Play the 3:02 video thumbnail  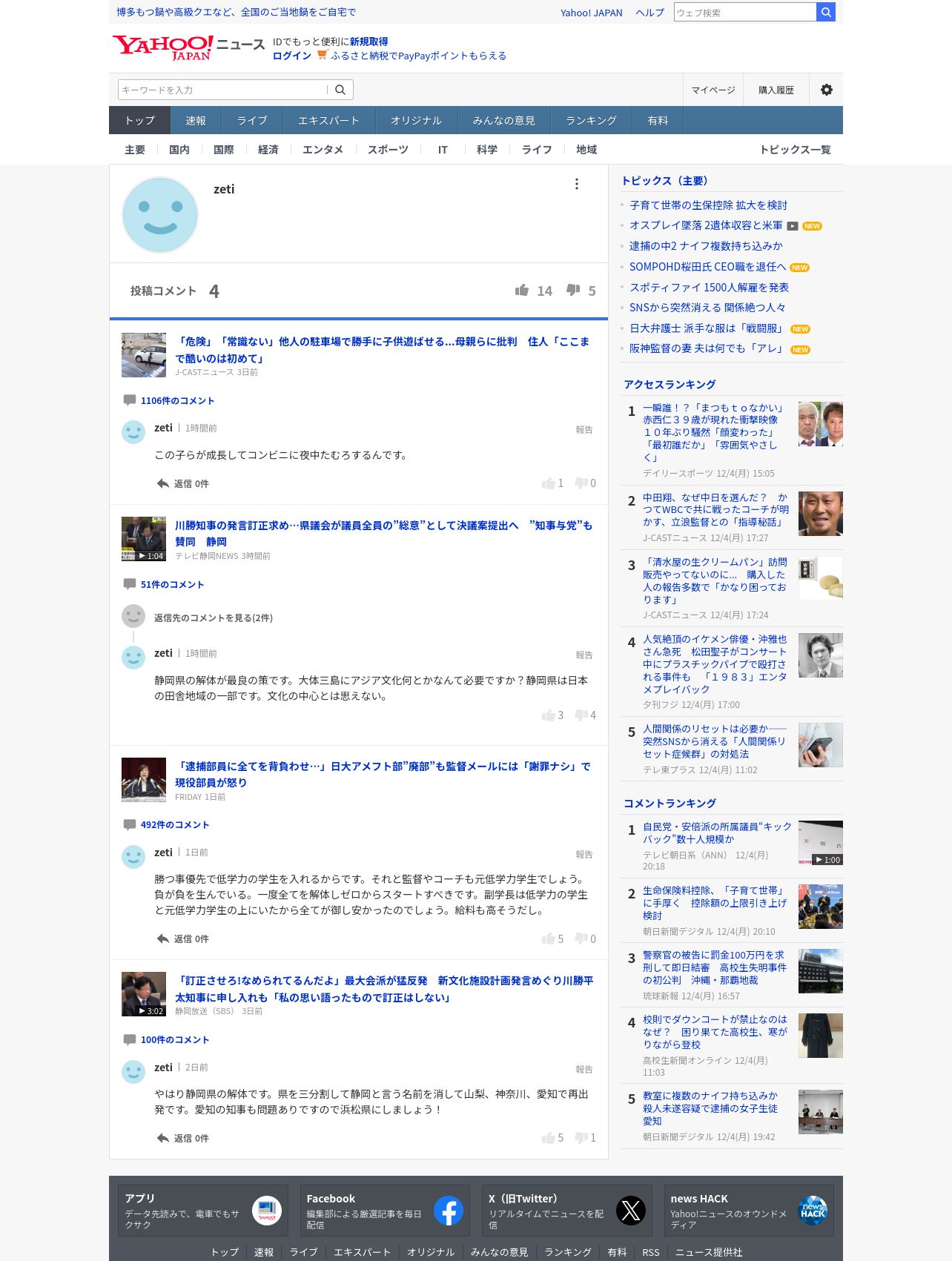point(144,994)
